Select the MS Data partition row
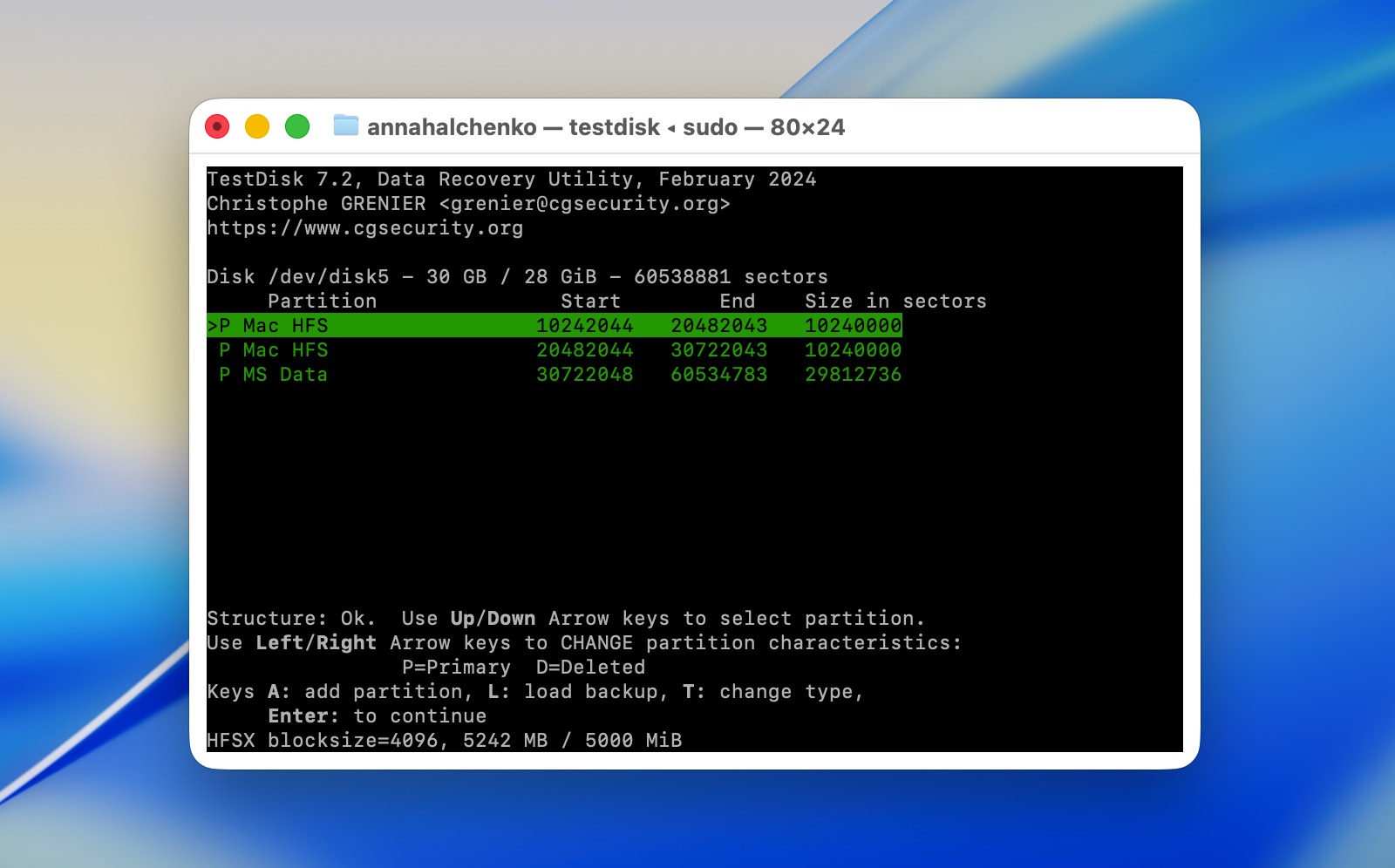 click(560, 374)
